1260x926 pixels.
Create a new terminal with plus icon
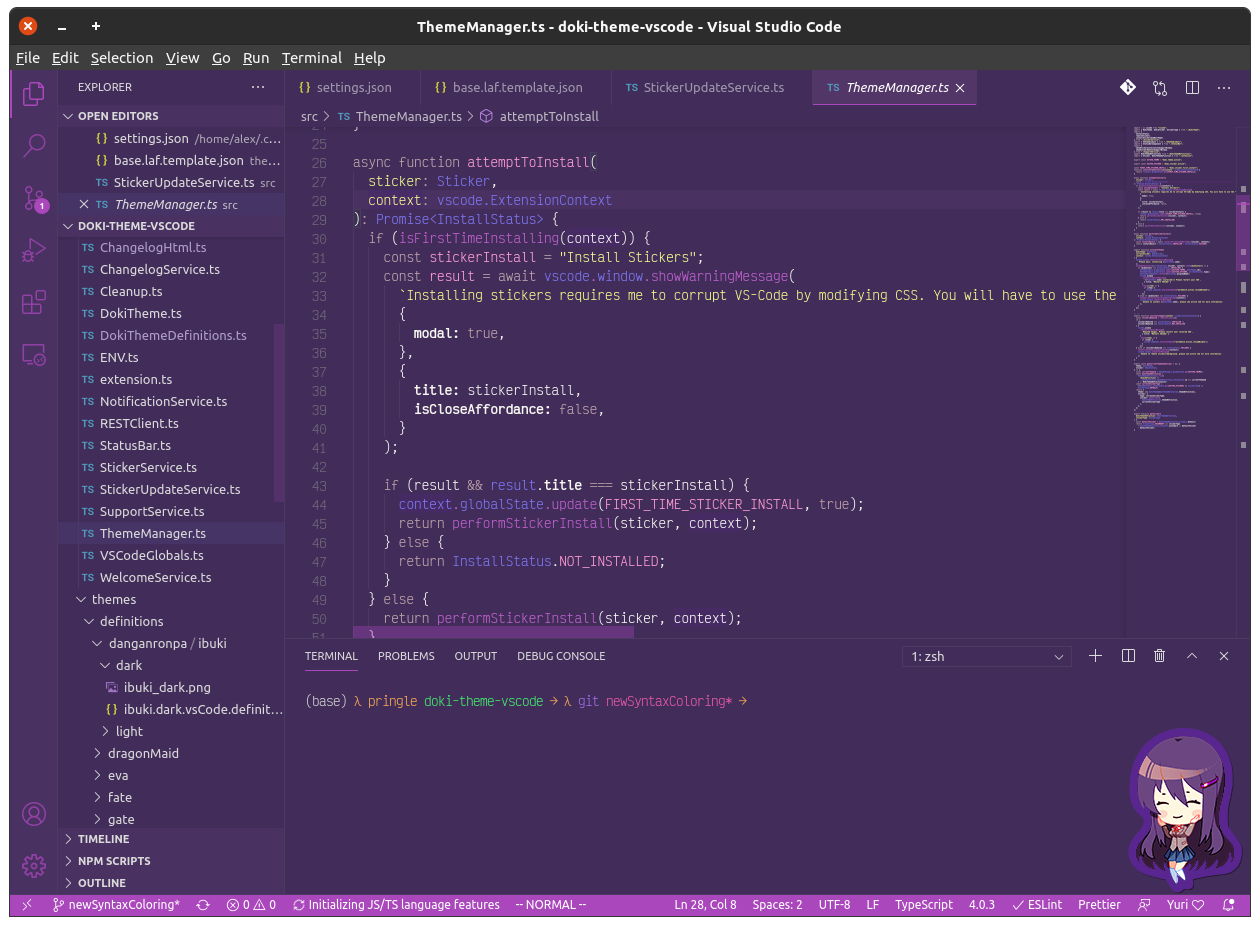[x=1095, y=656]
